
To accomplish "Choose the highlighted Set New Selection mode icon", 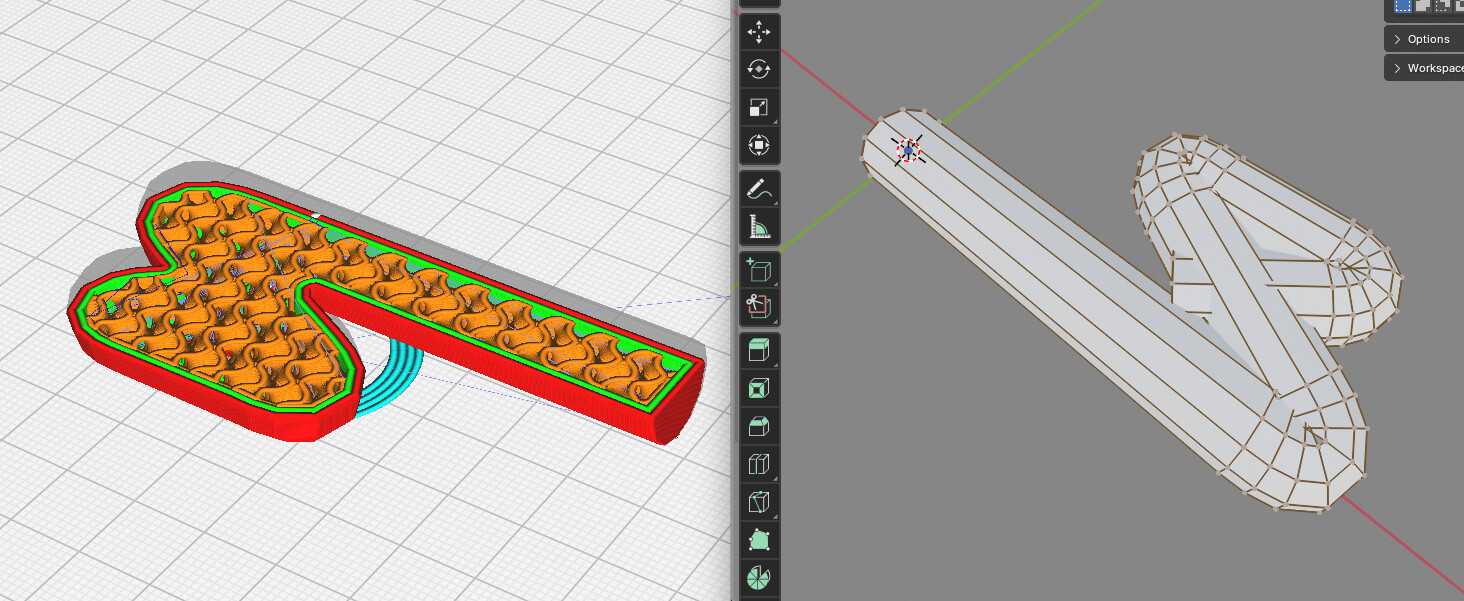I will click(1403, 6).
